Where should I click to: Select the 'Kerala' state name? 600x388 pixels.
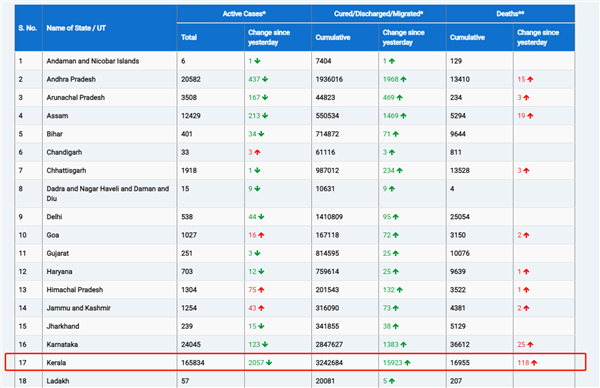pyautogui.click(x=56, y=363)
